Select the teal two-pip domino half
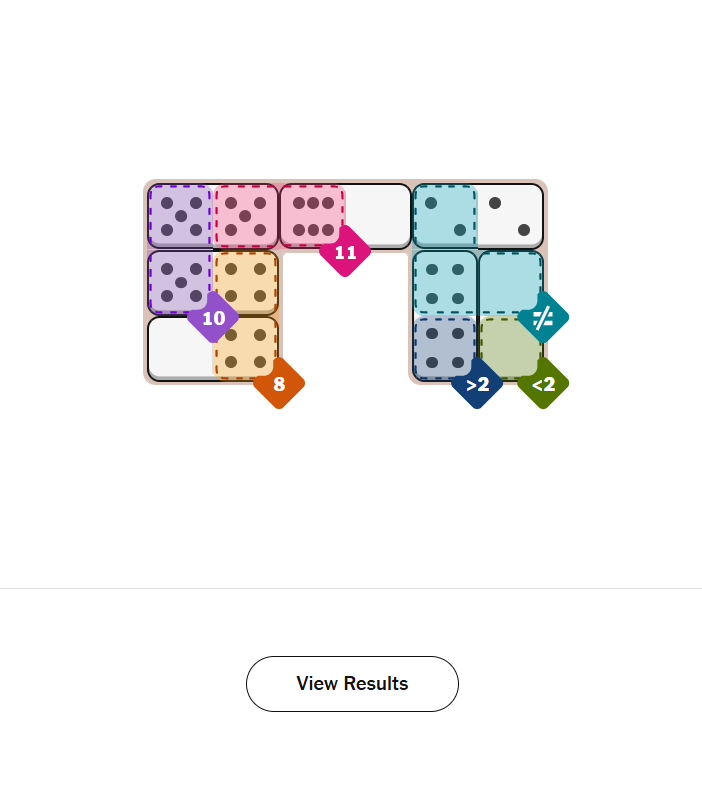This screenshot has width=702, height=800. coord(444,216)
